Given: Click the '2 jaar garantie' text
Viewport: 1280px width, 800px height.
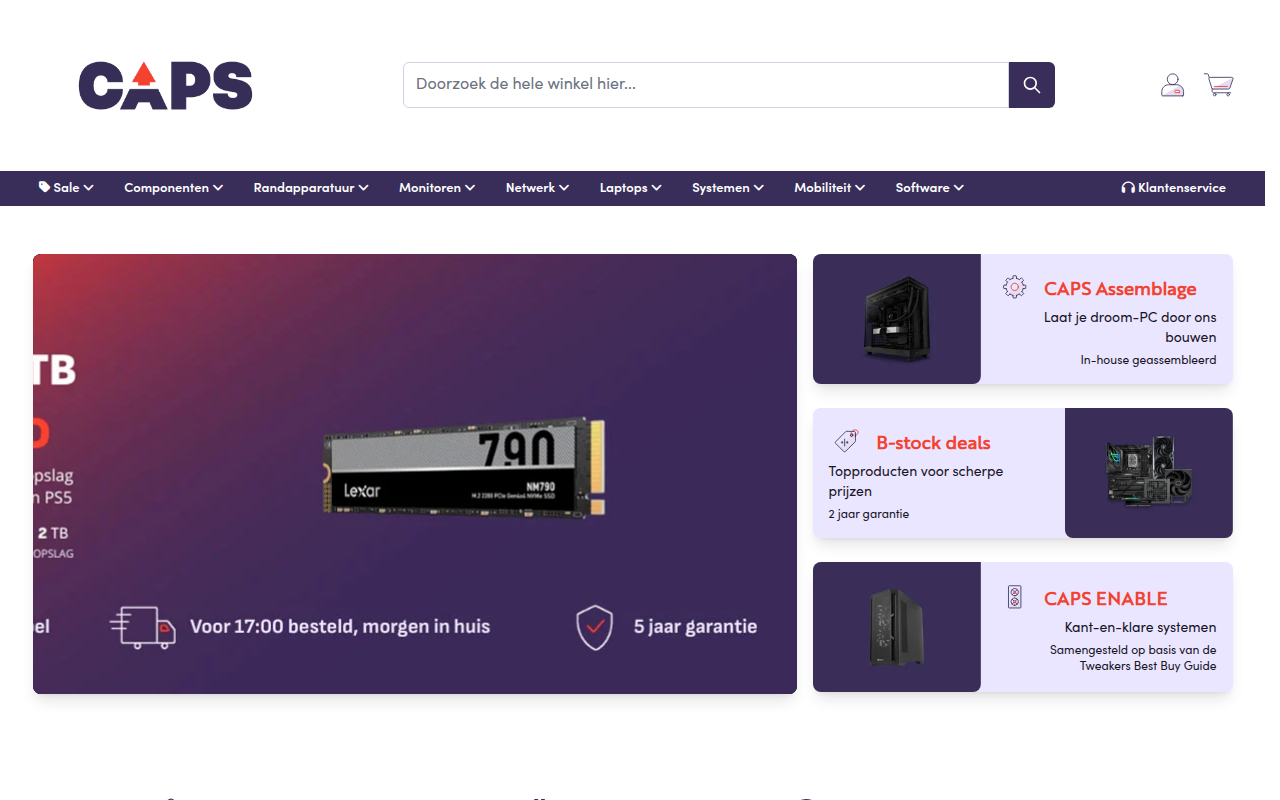Looking at the screenshot, I should 869,514.
